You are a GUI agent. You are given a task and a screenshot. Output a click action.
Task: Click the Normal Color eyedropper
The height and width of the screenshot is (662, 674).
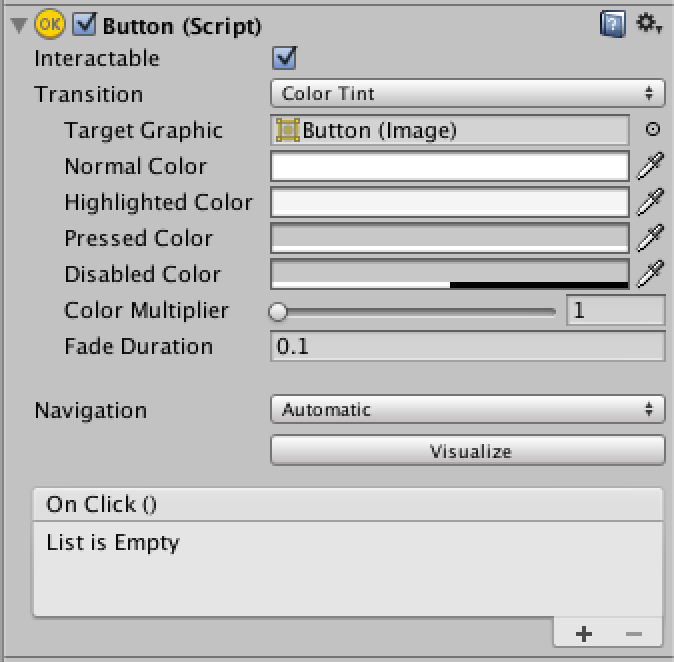point(650,166)
